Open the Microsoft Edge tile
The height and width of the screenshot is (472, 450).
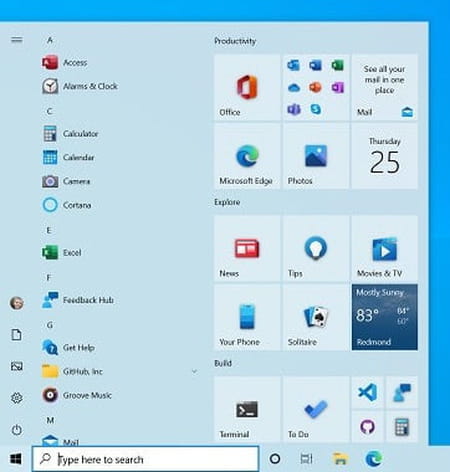pyautogui.click(x=247, y=156)
